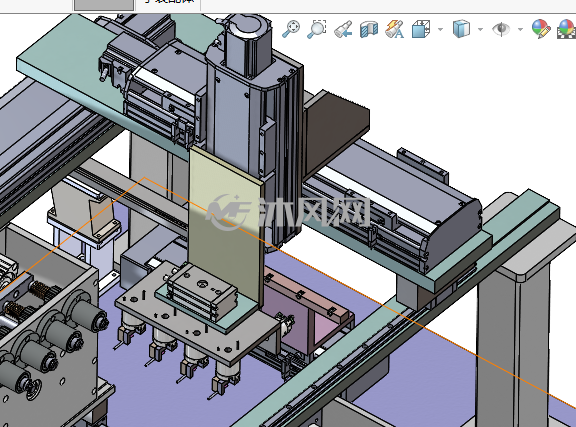Toggle the Section View tool
The height and width of the screenshot is (427, 576).
[x=369, y=29]
